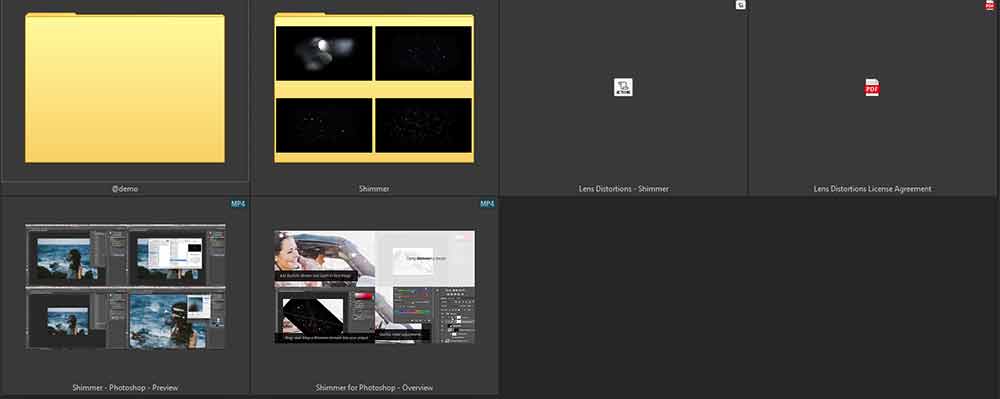Click the Shimmer folder name label

pyautogui.click(x=374, y=189)
